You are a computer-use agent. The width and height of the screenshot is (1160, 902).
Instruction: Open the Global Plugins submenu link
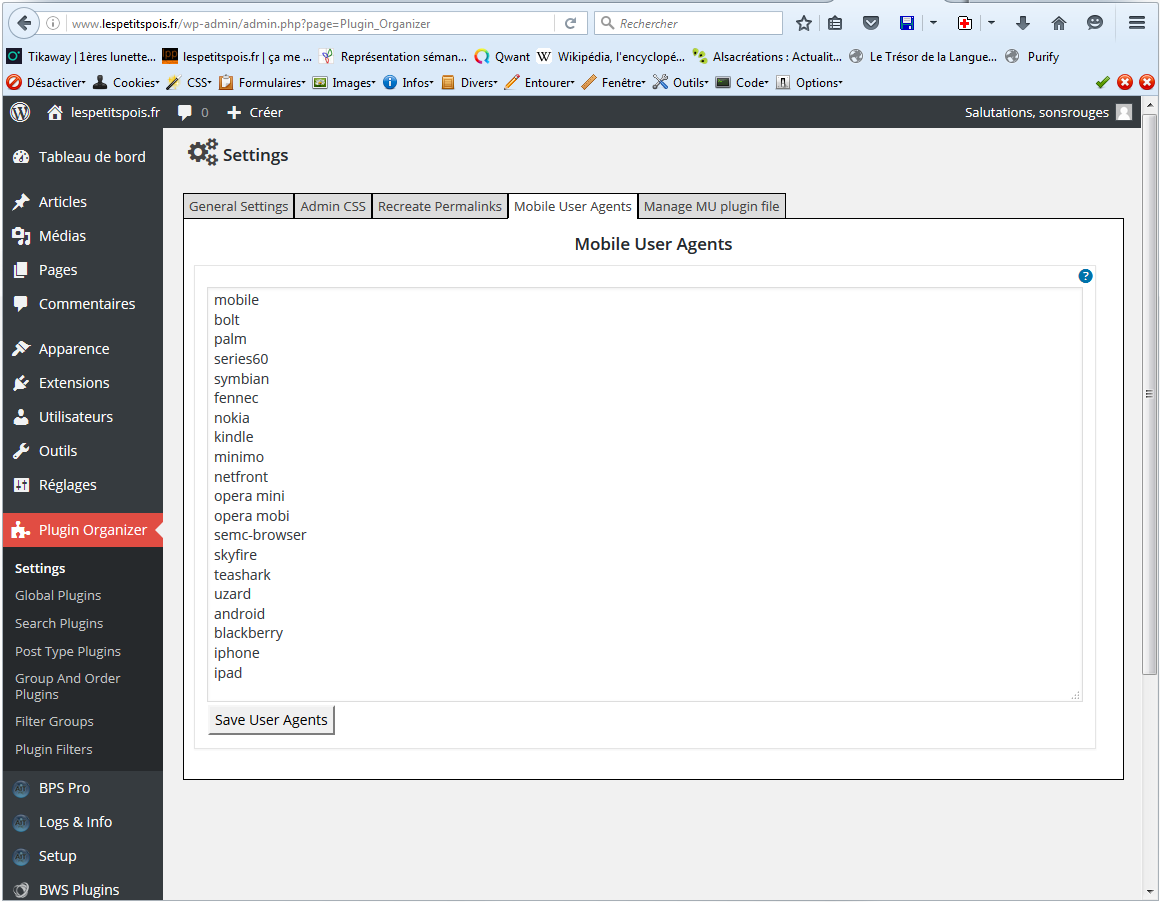tap(58, 595)
